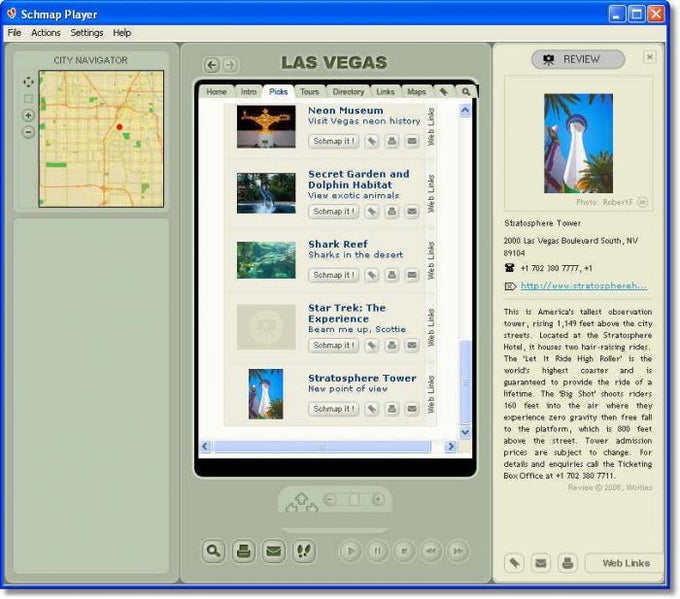Click the horizontal scroll left arrow
This screenshot has width=680, height=599.
click(x=206, y=446)
